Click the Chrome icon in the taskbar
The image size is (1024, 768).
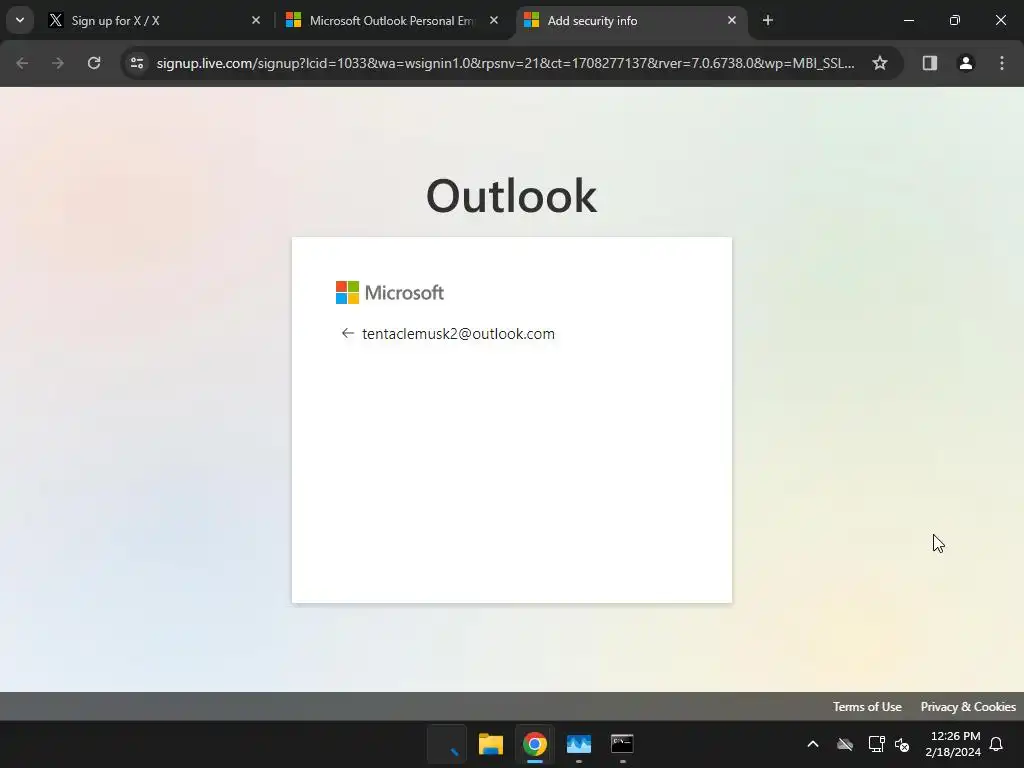[x=534, y=744]
